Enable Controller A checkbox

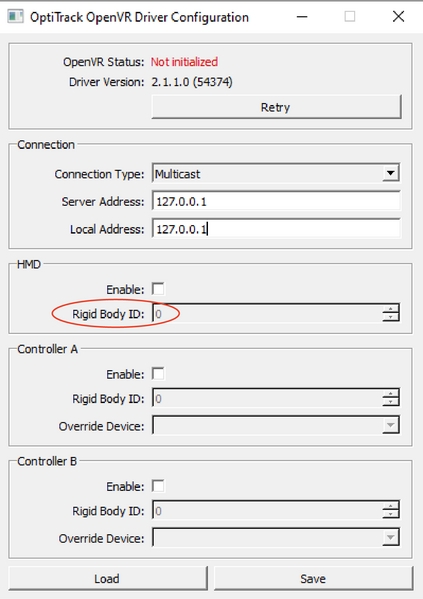click(x=158, y=374)
